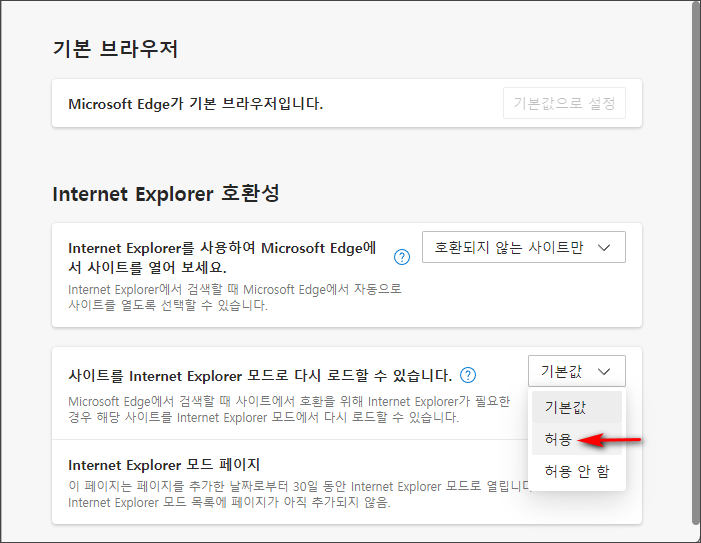Click the description Microsoft Edge에서 검색할 때

tap(289, 409)
